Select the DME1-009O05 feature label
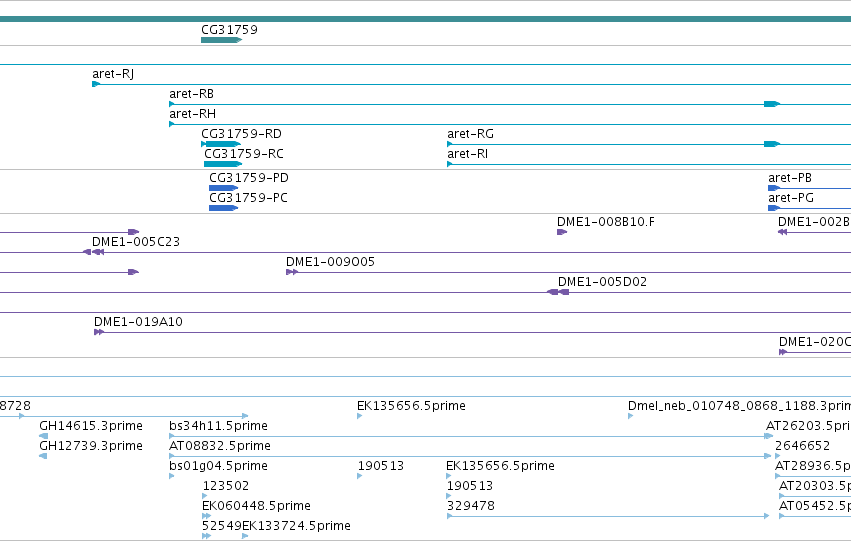This screenshot has height=541, width=851. 331,262
